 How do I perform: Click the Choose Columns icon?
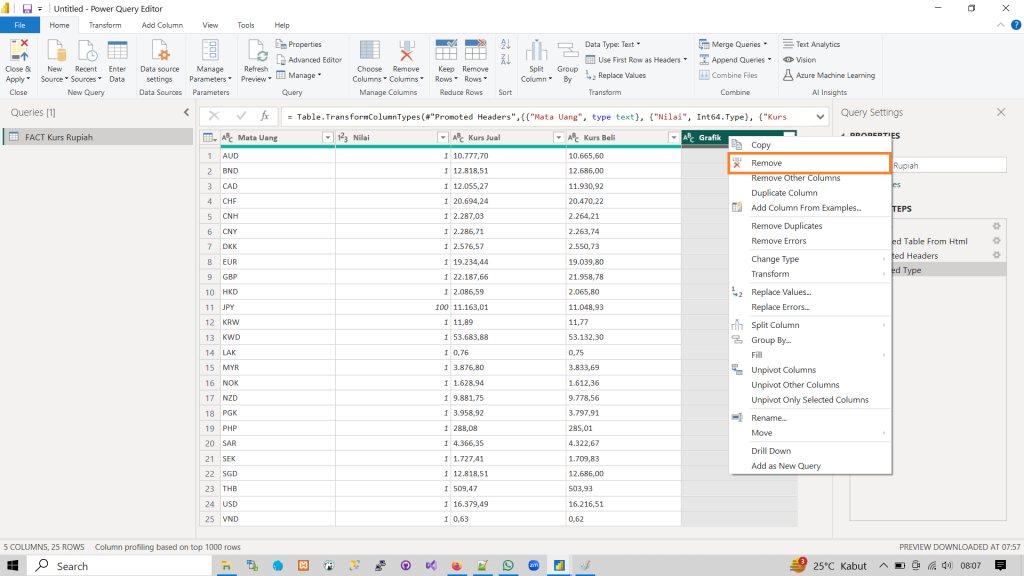(368, 52)
